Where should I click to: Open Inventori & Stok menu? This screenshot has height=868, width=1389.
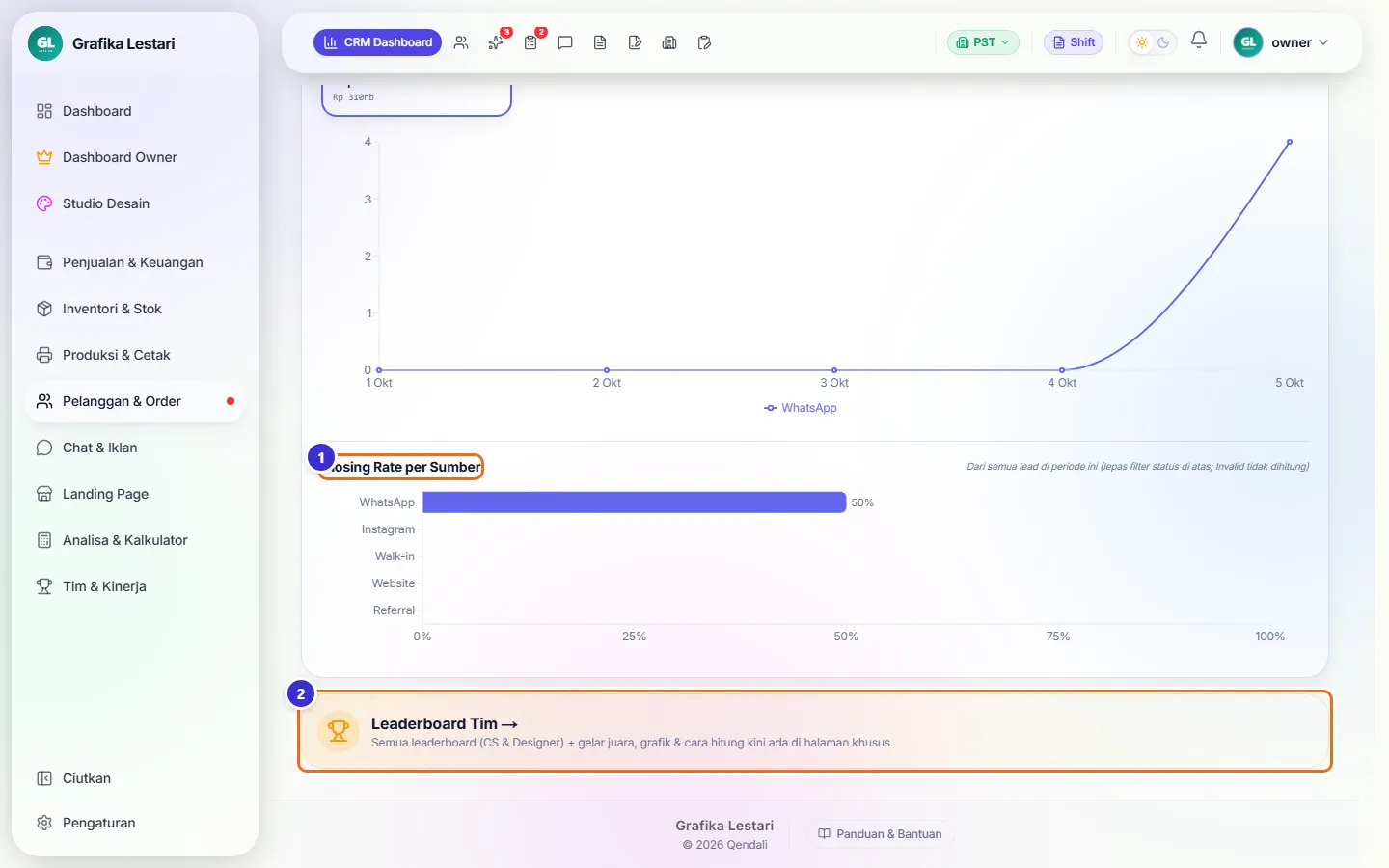pyautogui.click(x=135, y=309)
